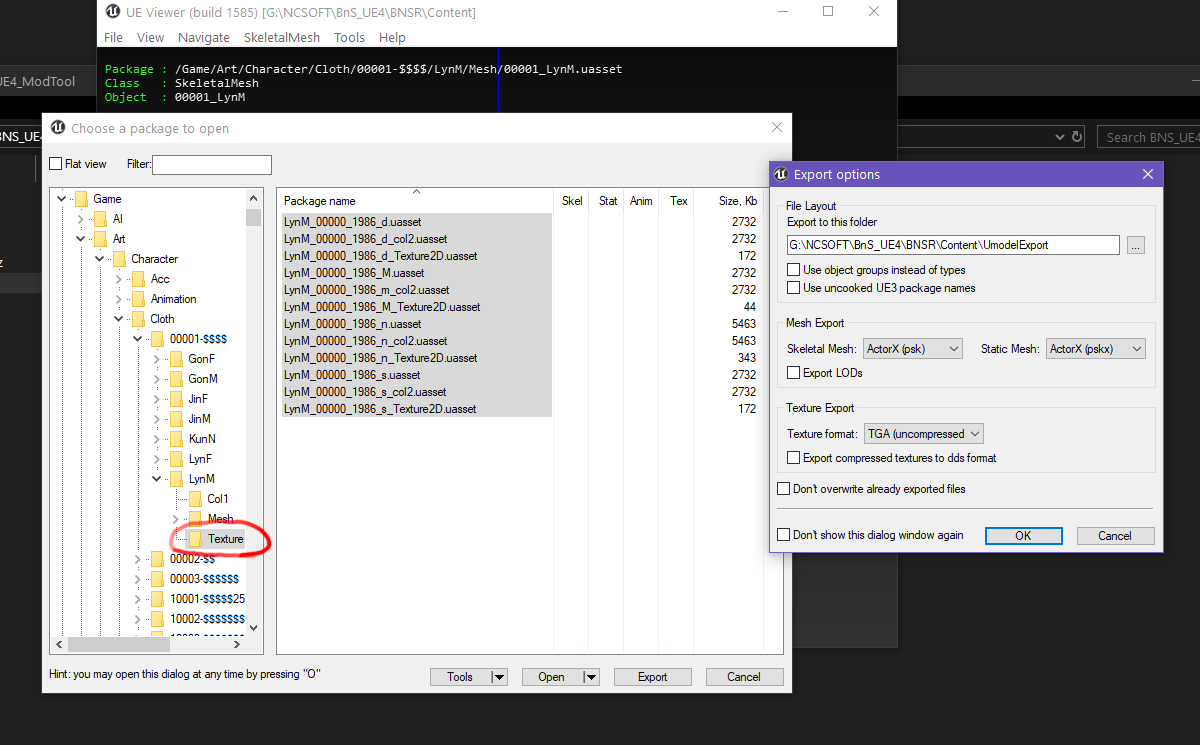The width and height of the screenshot is (1200, 745).
Task: Confirm Export options with OK
Action: click(1023, 536)
